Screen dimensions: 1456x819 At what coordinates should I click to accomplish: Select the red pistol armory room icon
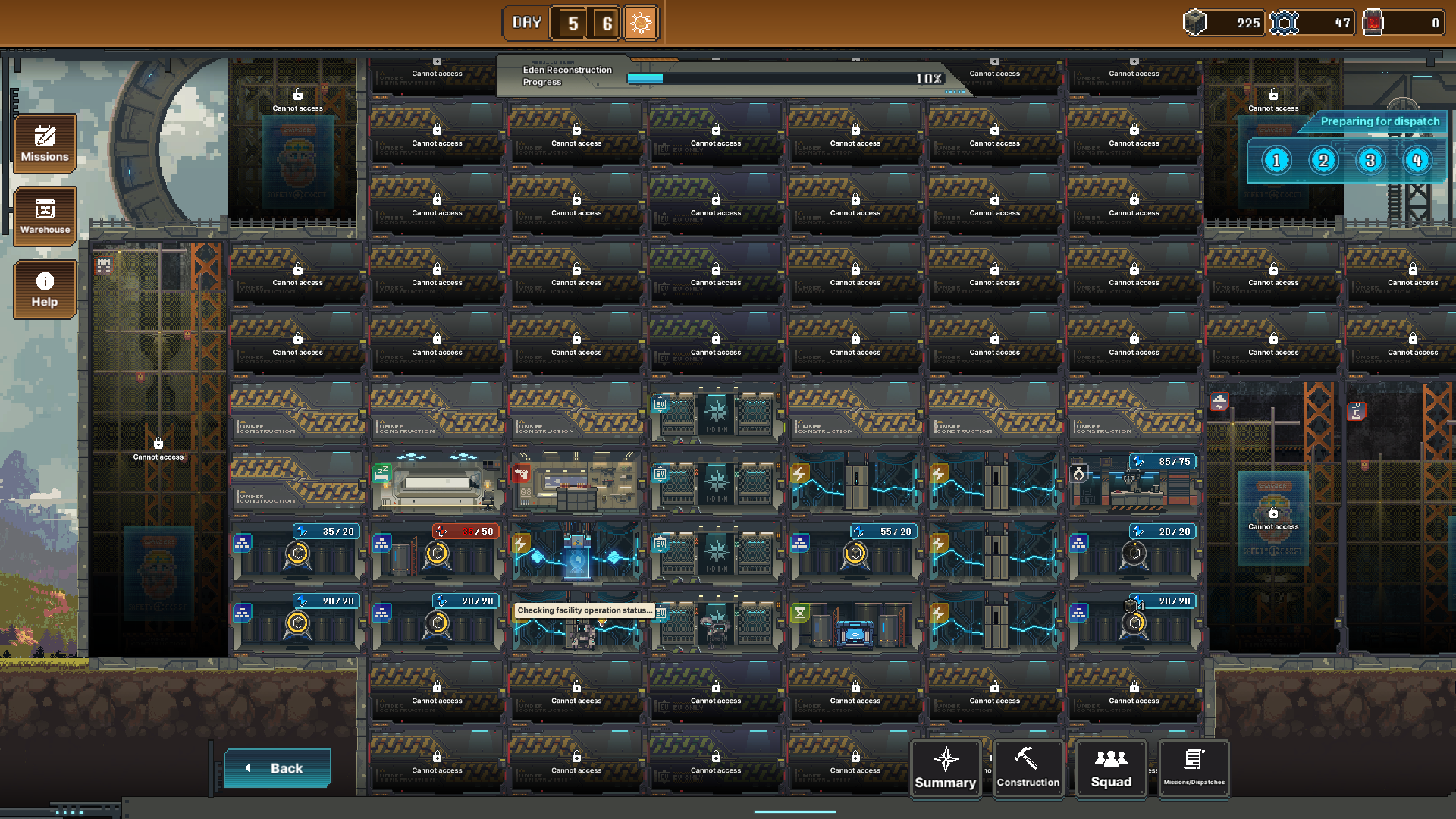[x=521, y=475]
